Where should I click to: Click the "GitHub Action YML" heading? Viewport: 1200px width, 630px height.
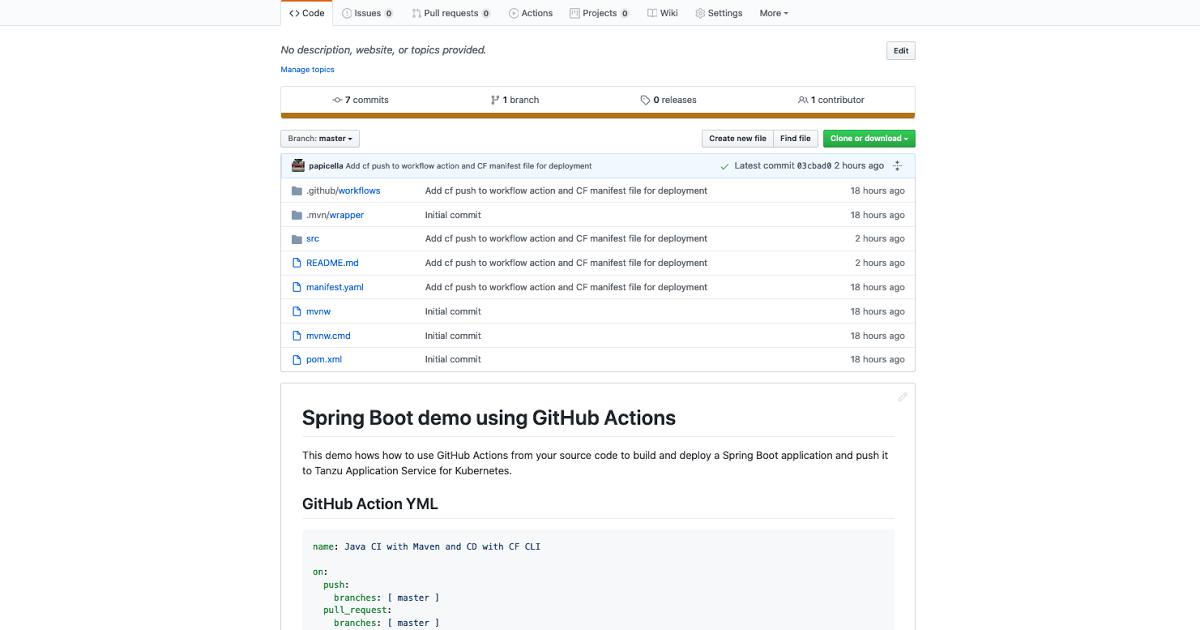[370, 504]
